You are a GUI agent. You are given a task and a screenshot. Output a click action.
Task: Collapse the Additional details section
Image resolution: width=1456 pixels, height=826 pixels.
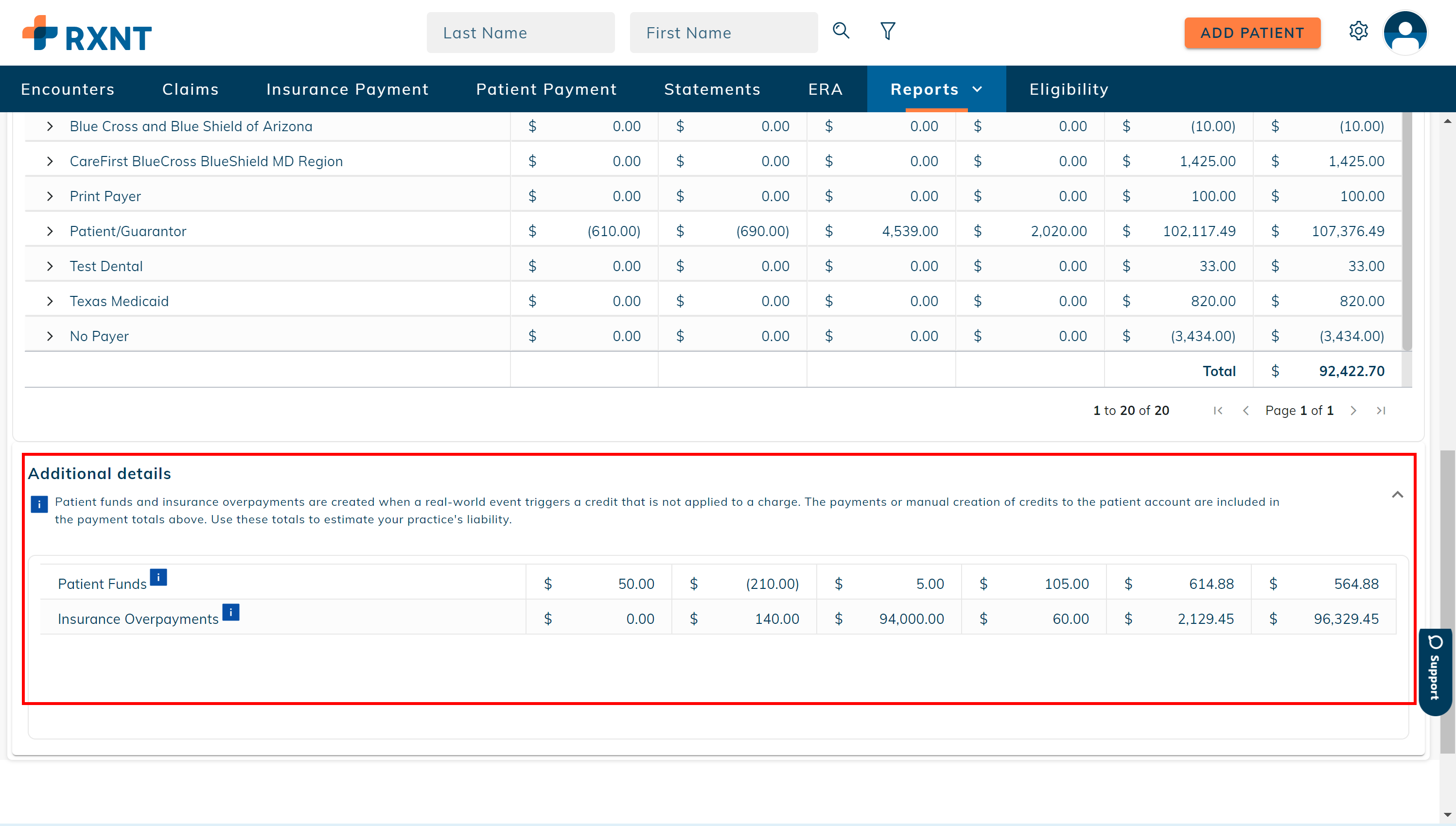pyautogui.click(x=1398, y=495)
